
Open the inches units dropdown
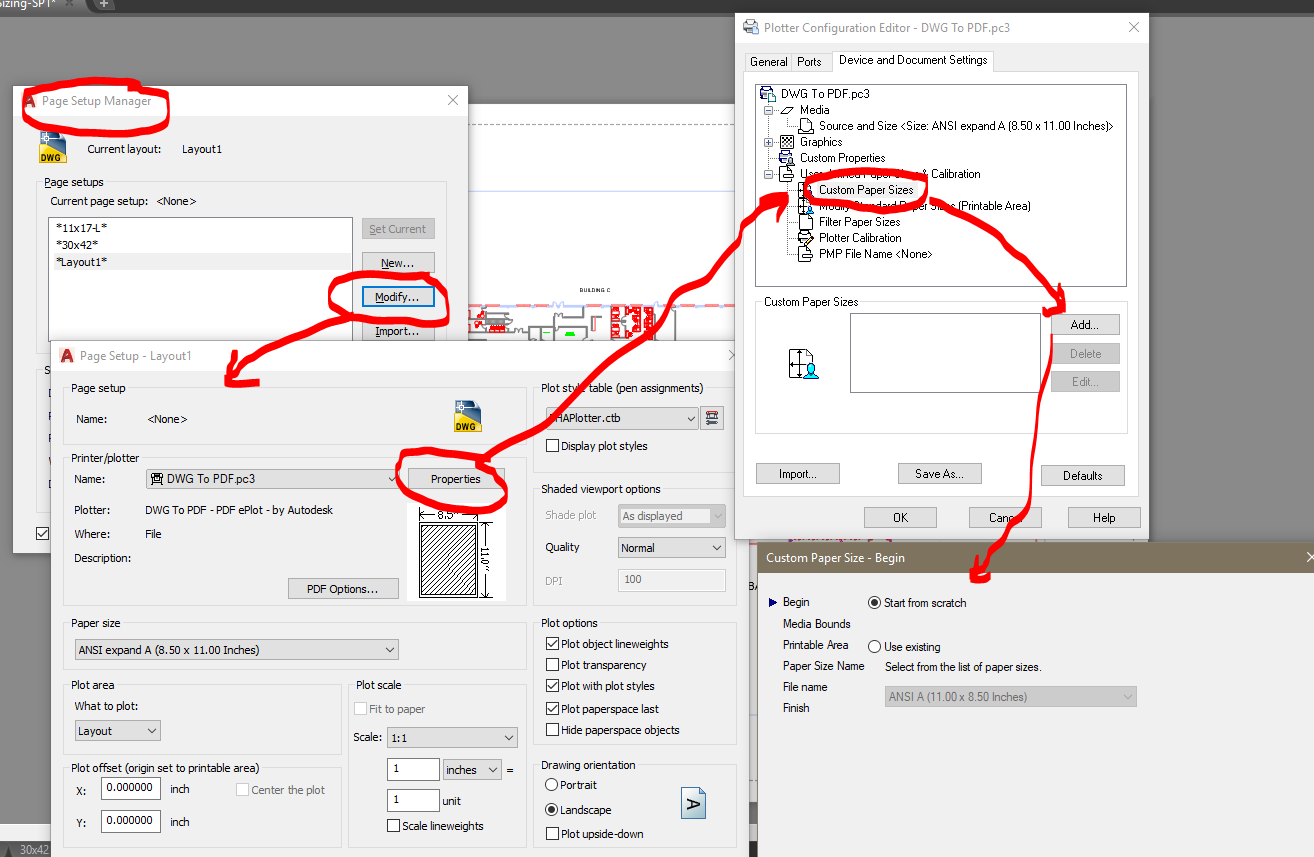coord(473,770)
